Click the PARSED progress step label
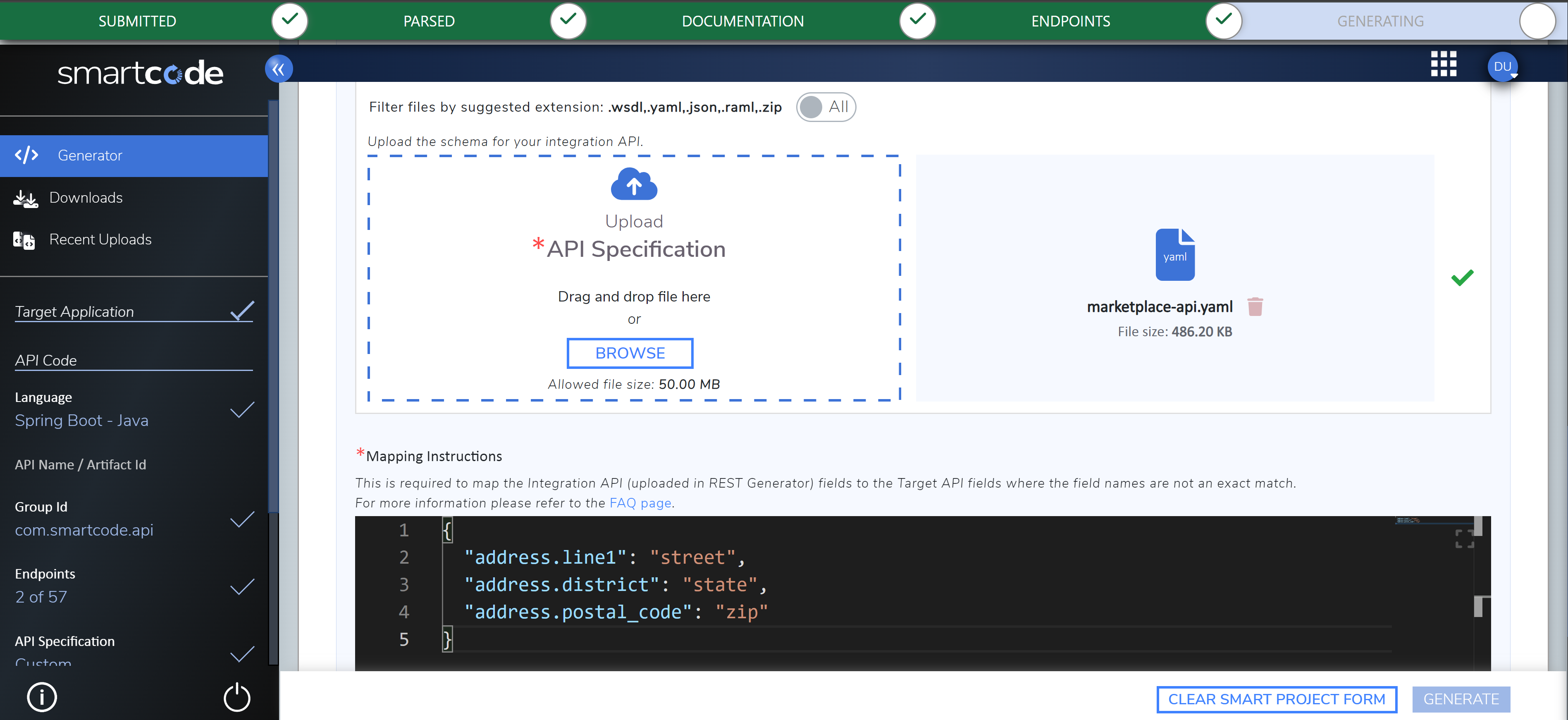The height and width of the screenshot is (720, 1568). tap(429, 22)
